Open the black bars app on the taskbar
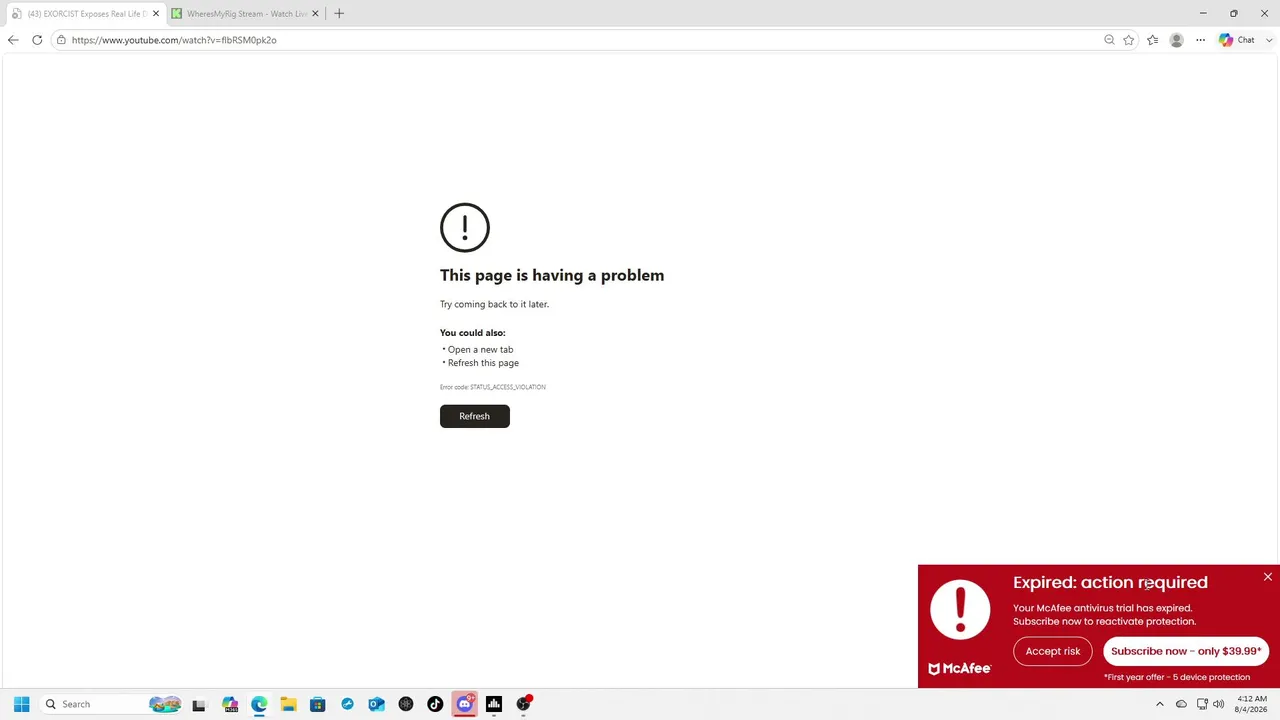 494,704
